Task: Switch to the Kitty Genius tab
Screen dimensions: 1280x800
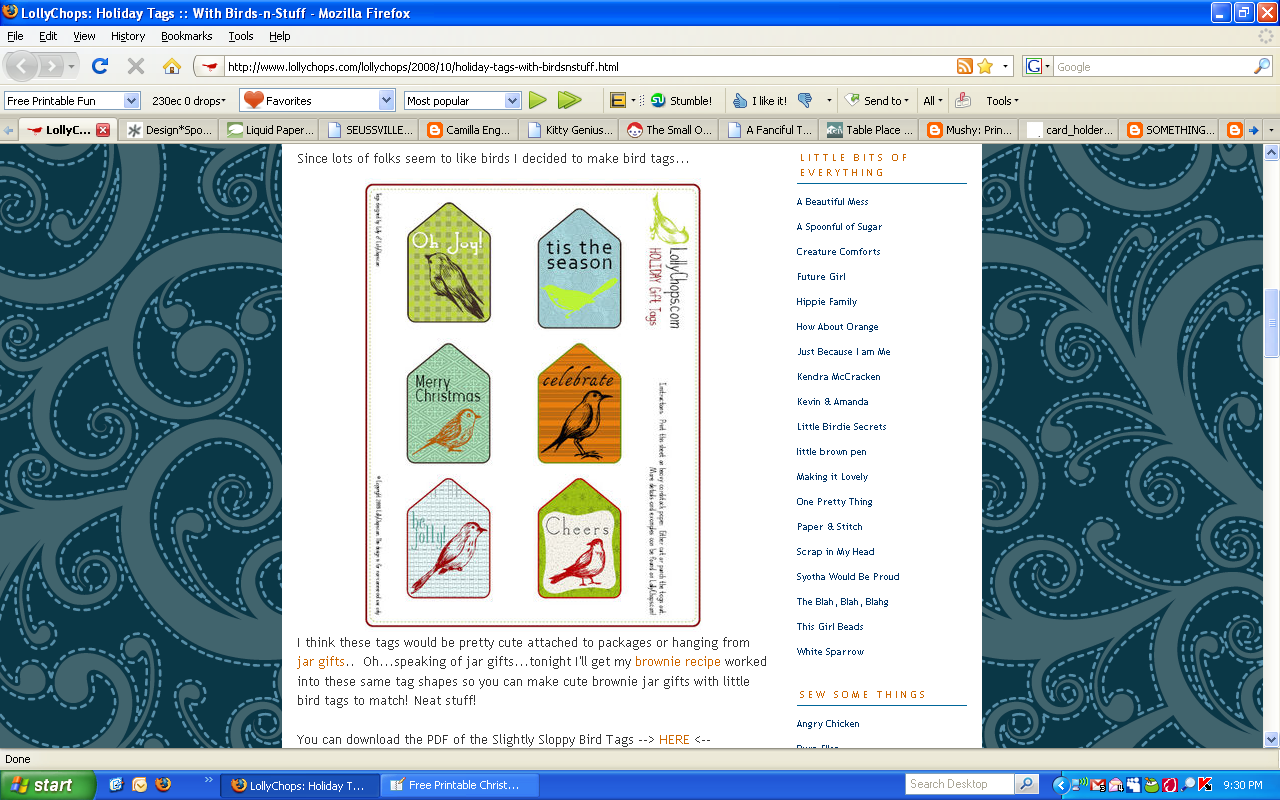Action: 570,130
